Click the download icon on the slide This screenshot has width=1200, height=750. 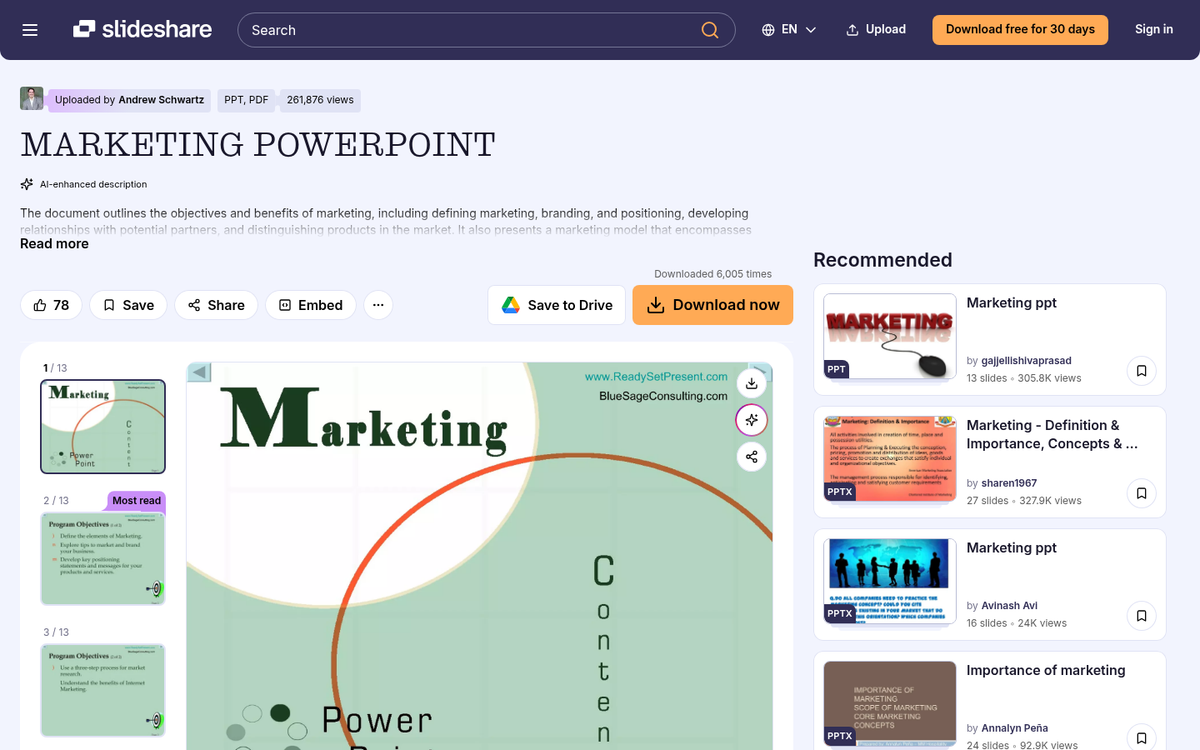752,383
